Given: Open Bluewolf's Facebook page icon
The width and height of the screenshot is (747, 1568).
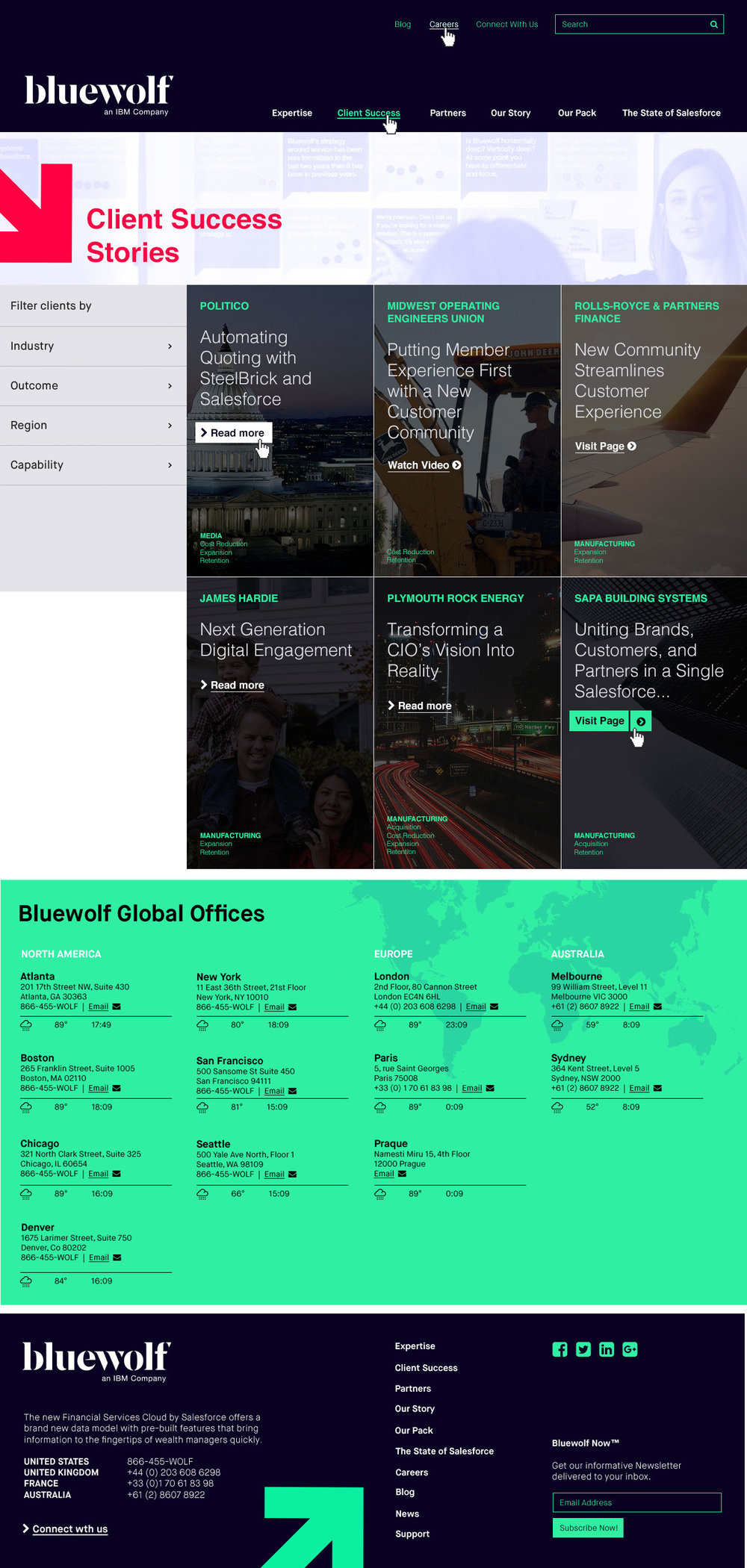Looking at the screenshot, I should (560, 1349).
